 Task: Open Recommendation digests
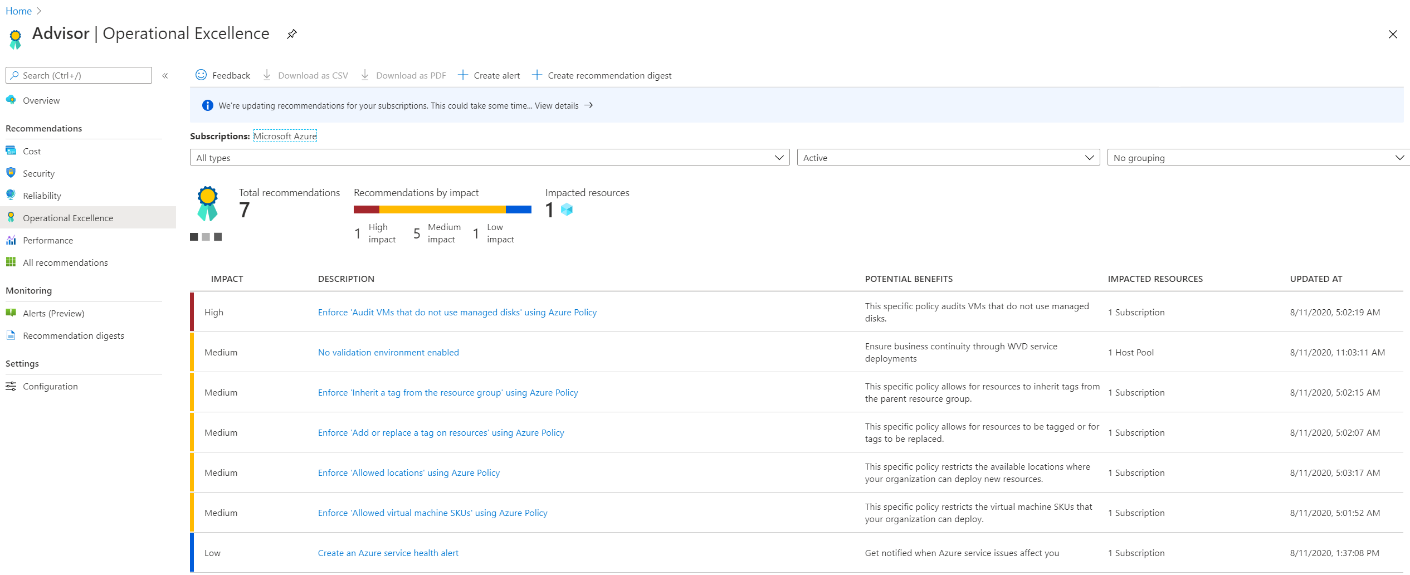tap(74, 336)
